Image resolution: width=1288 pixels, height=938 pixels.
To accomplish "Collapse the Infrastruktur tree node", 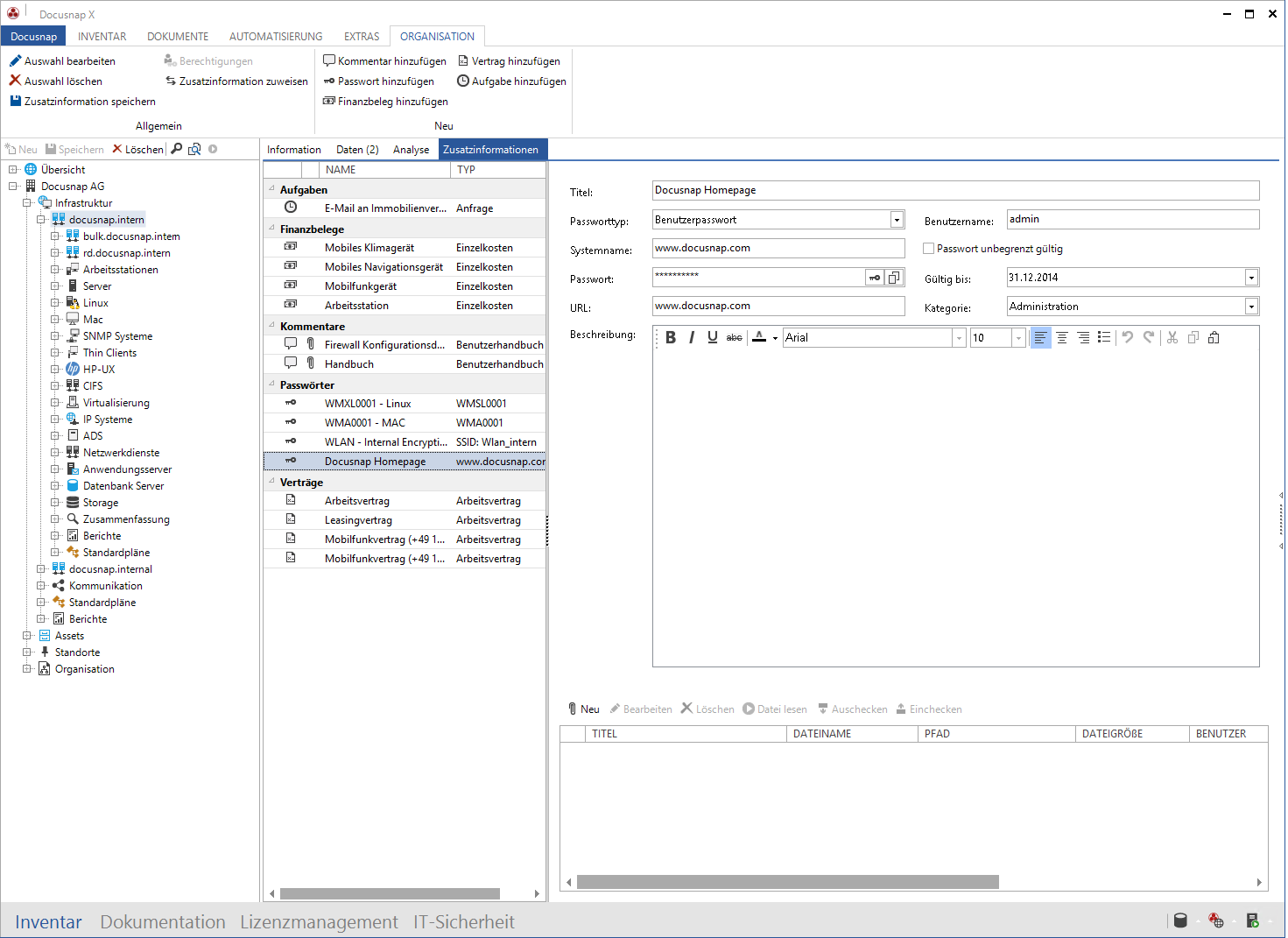I will coord(27,203).
